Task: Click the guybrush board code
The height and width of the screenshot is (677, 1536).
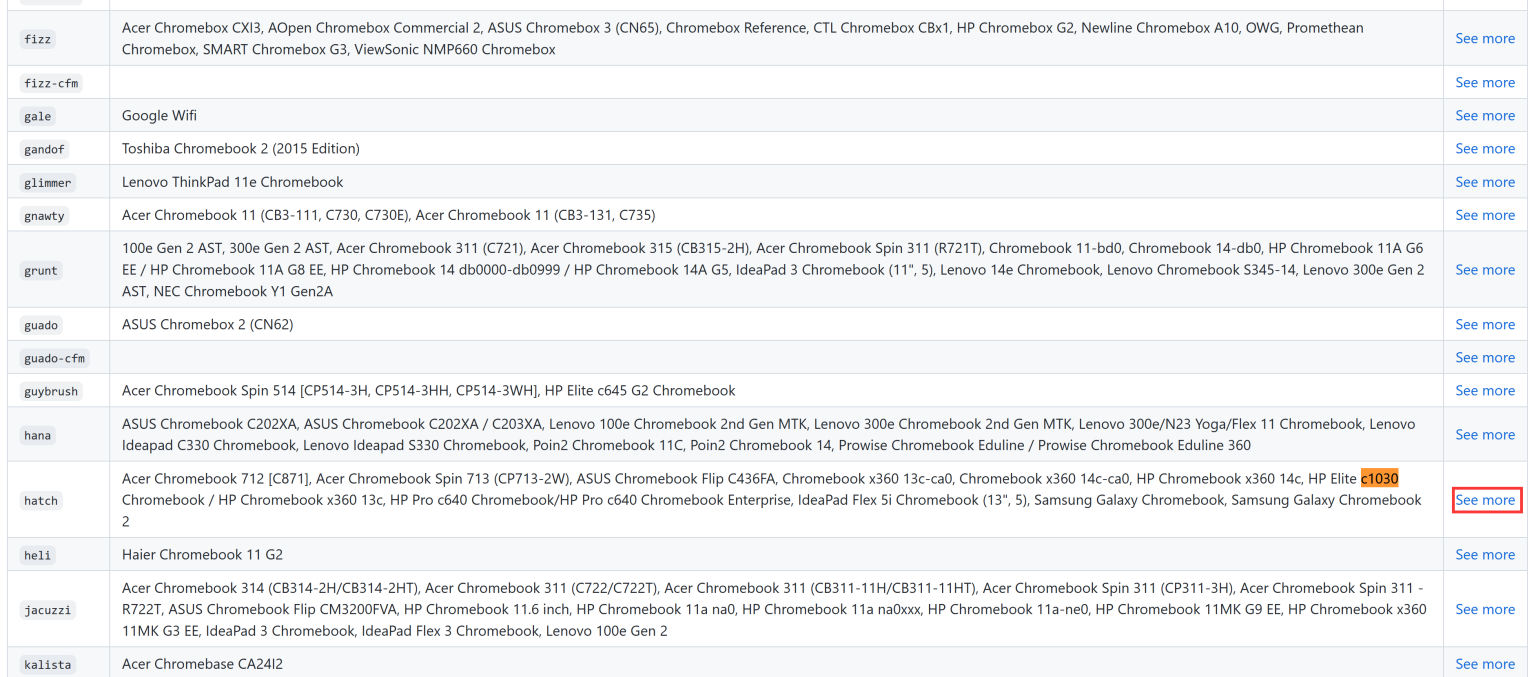Action: click(x=51, y=391)
